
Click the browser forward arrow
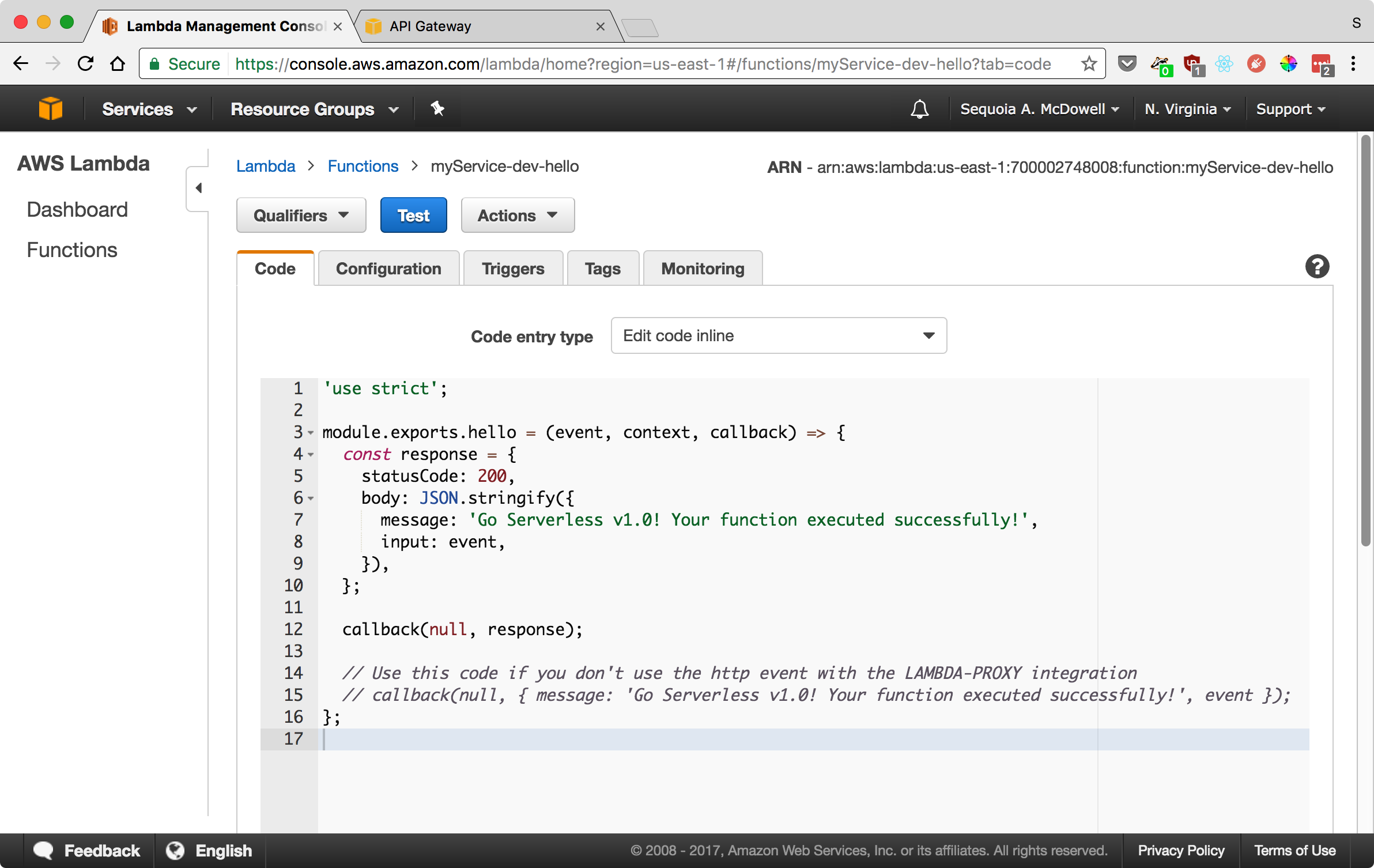(53, 63)
